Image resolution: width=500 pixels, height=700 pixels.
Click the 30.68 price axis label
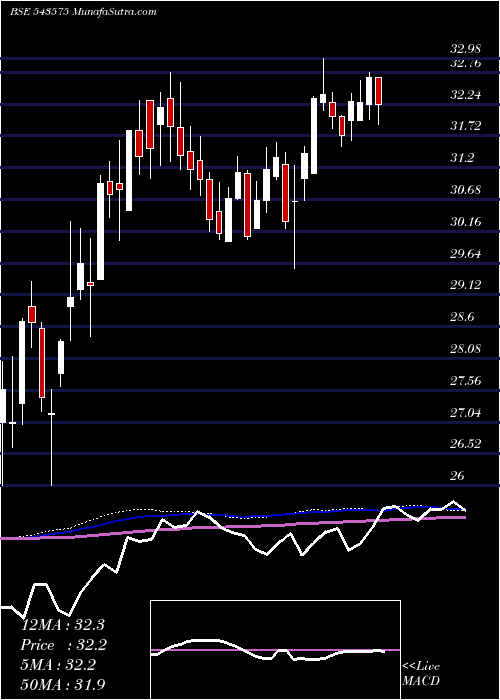click(466, 190)
